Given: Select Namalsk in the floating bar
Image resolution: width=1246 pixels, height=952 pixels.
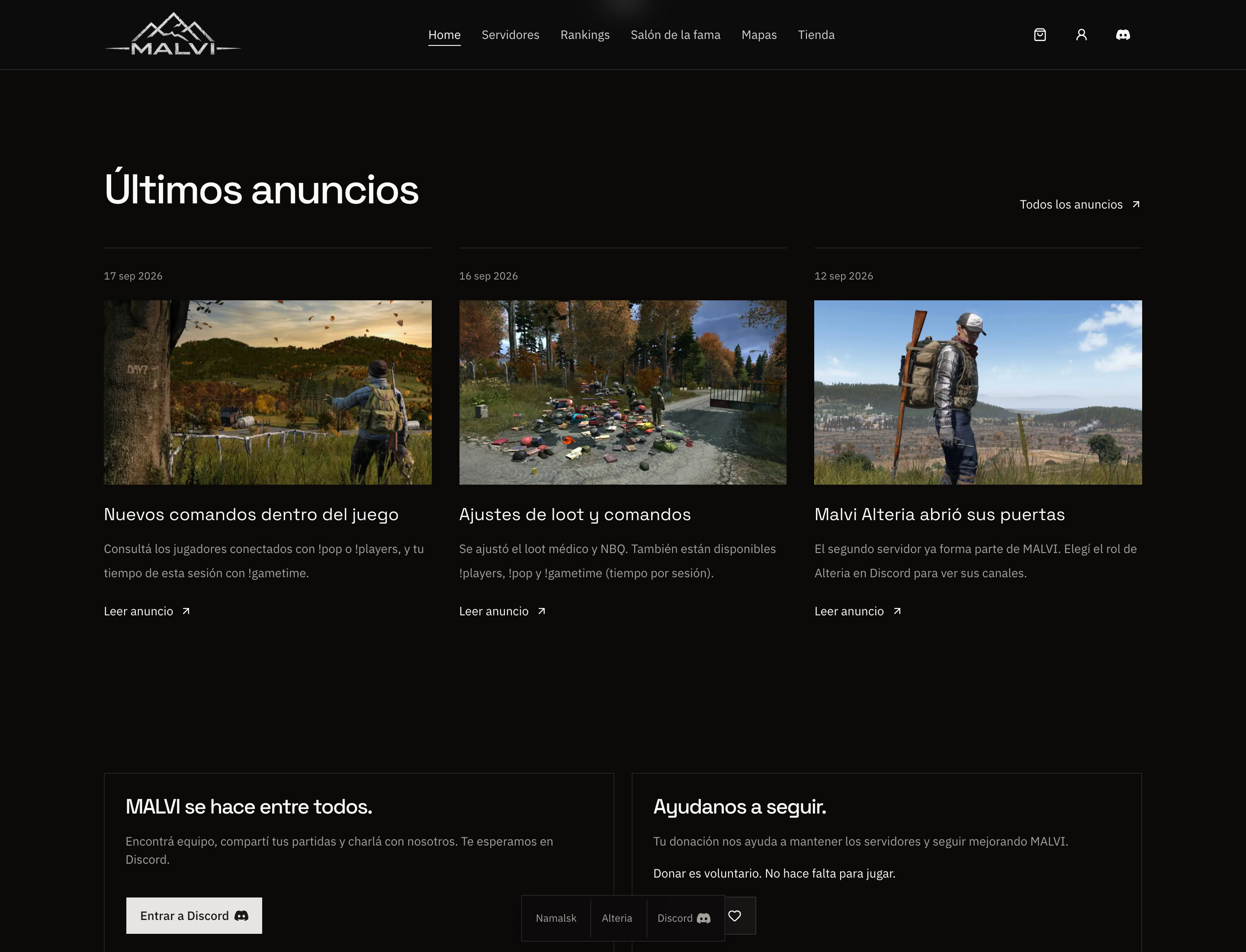Looking at the screenshot, I should 556,918.
